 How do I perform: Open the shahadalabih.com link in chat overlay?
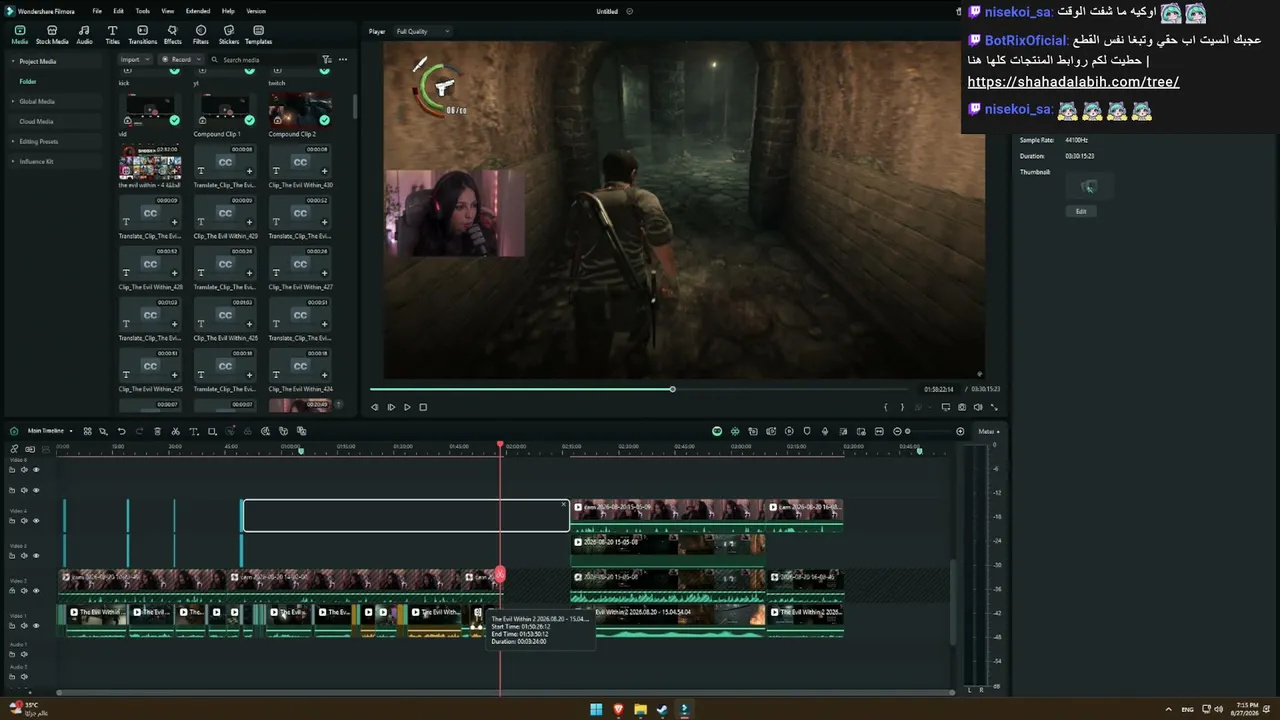coord(1073,82)
